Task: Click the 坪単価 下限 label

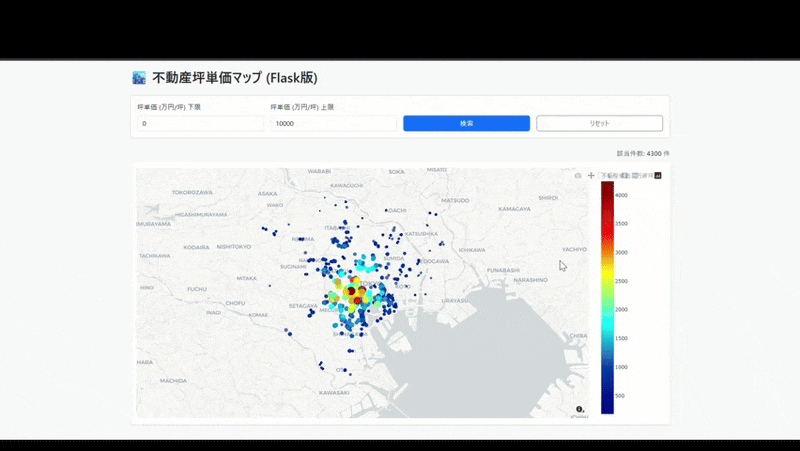Action: pyautogui.click(x=169, y=107)
